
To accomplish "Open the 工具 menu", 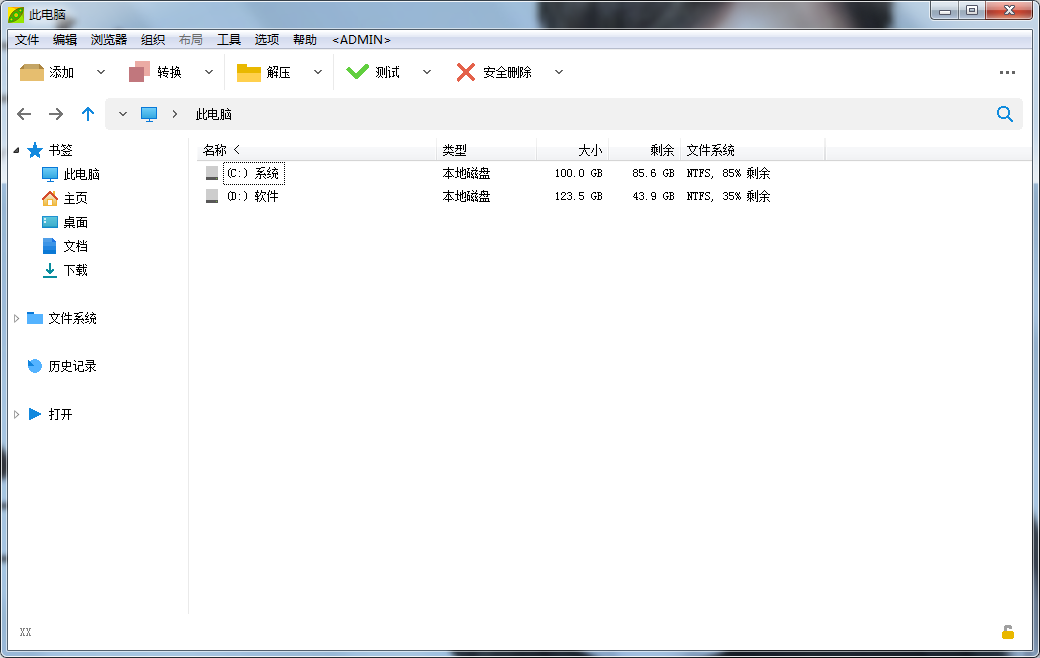I will [231, 39].
